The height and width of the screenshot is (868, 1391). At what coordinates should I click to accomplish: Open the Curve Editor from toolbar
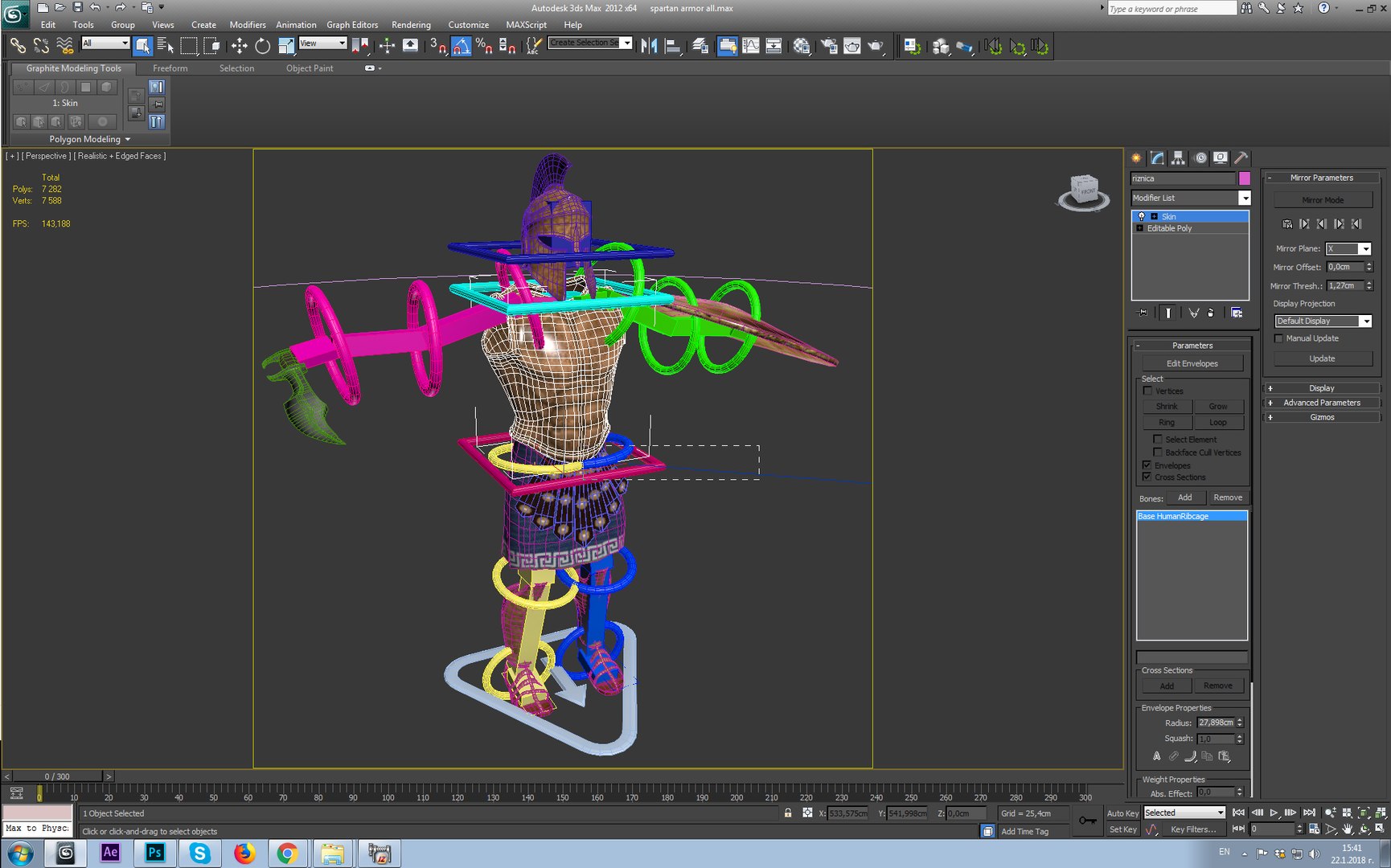point(750,46)
